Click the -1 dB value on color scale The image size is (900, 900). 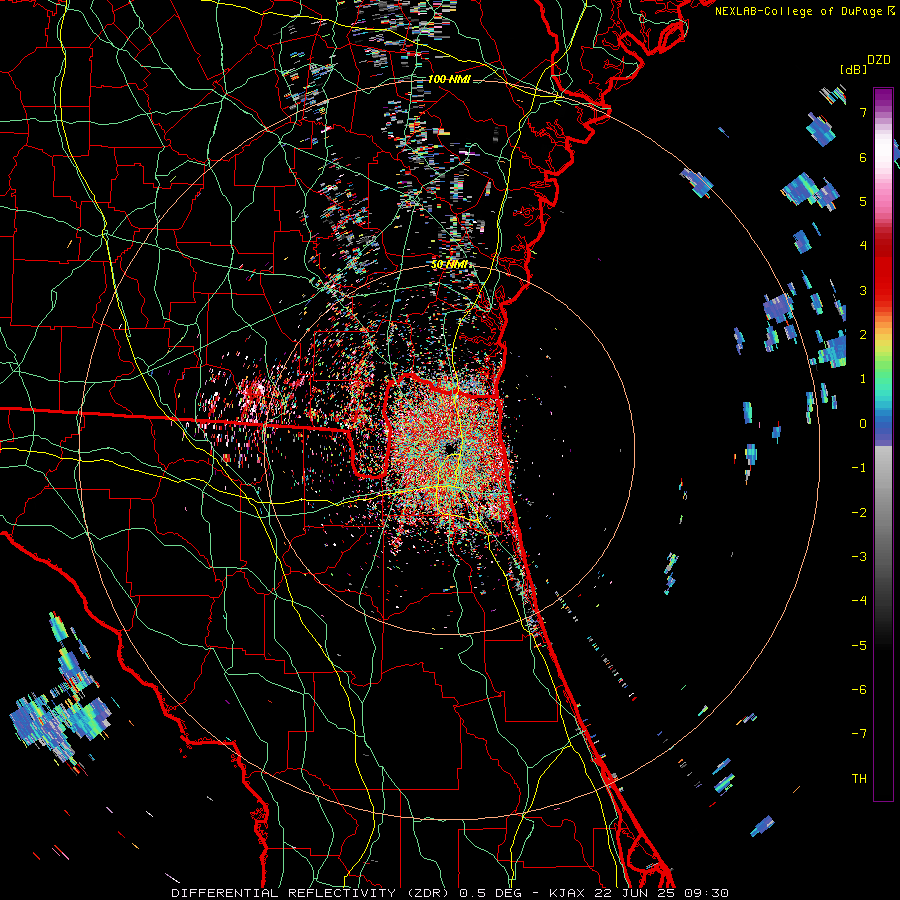click(859, 468)
